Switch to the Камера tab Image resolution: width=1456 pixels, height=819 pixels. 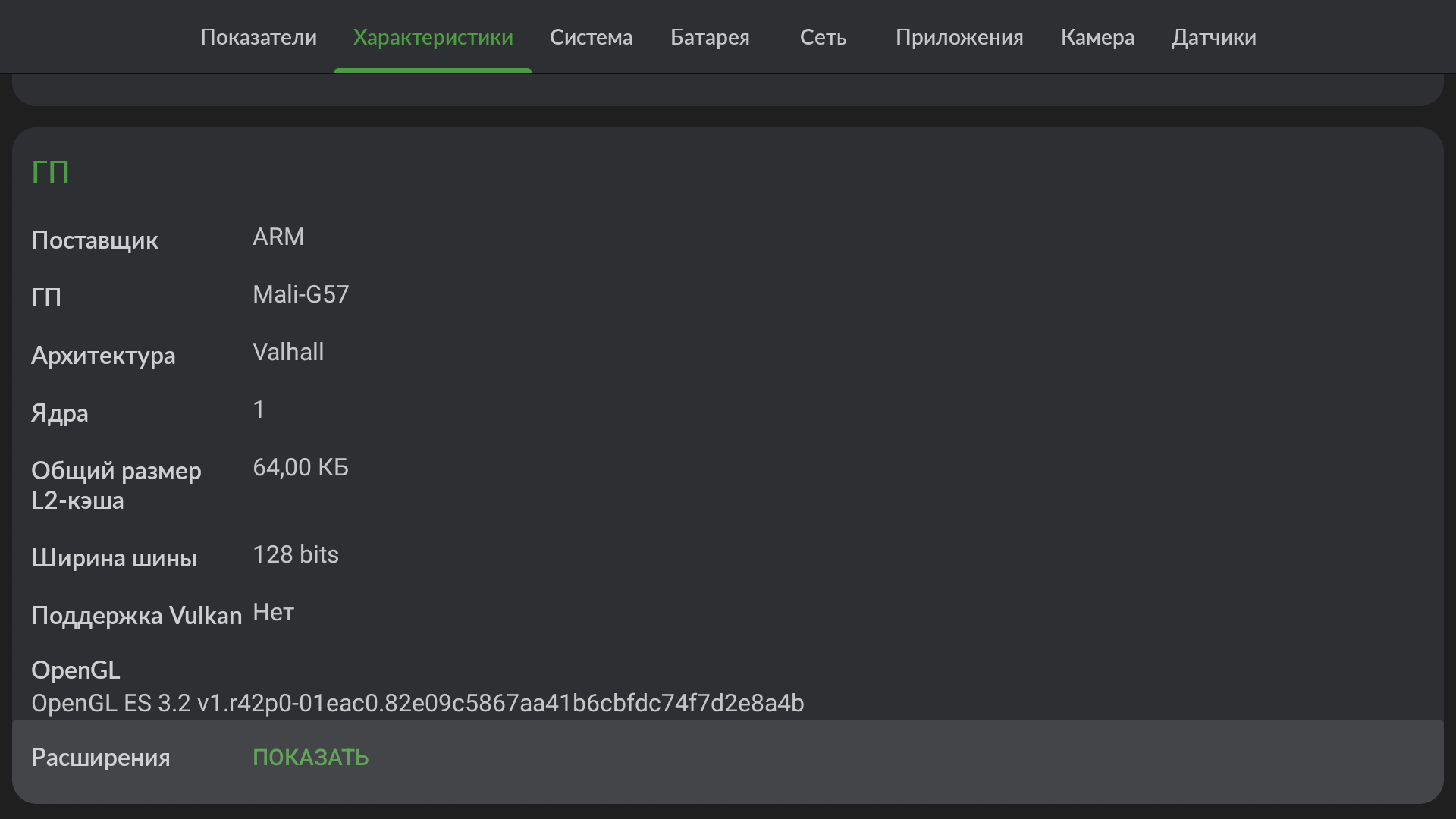(x=1097, y=37)
